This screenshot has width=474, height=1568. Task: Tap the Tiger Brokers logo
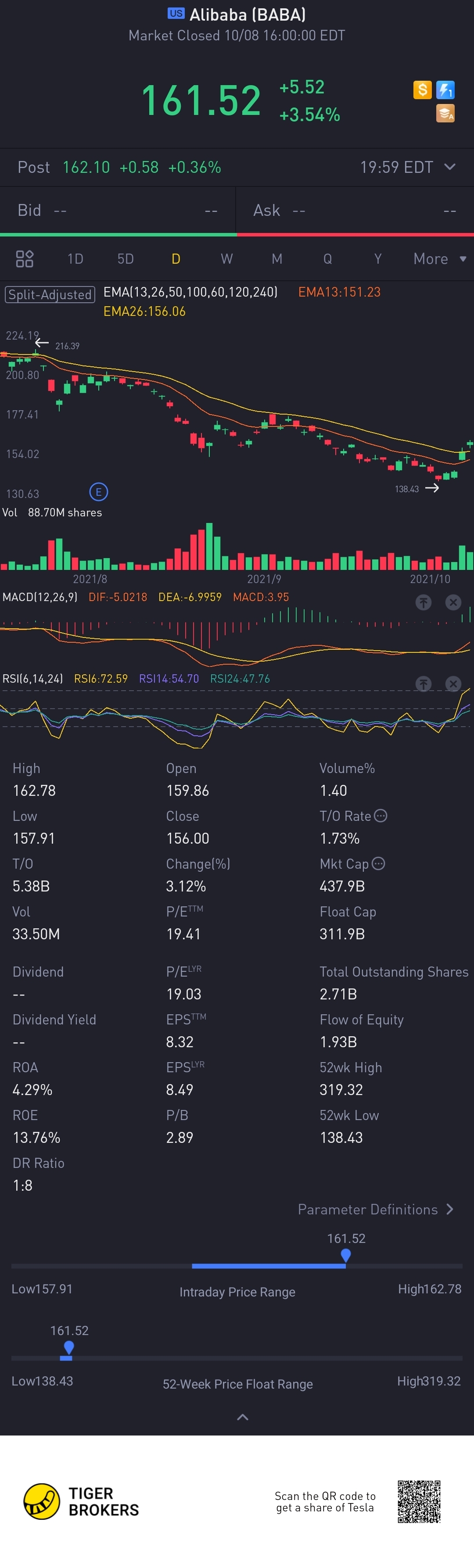[x=81, y=1501]
